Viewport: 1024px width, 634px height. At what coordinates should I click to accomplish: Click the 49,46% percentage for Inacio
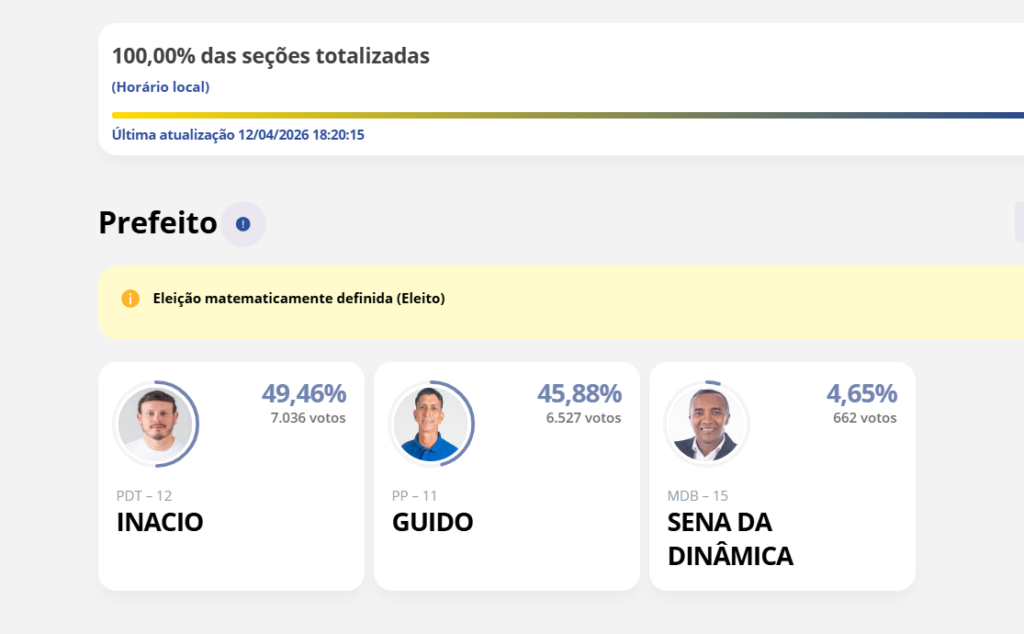tap(304, 394)
